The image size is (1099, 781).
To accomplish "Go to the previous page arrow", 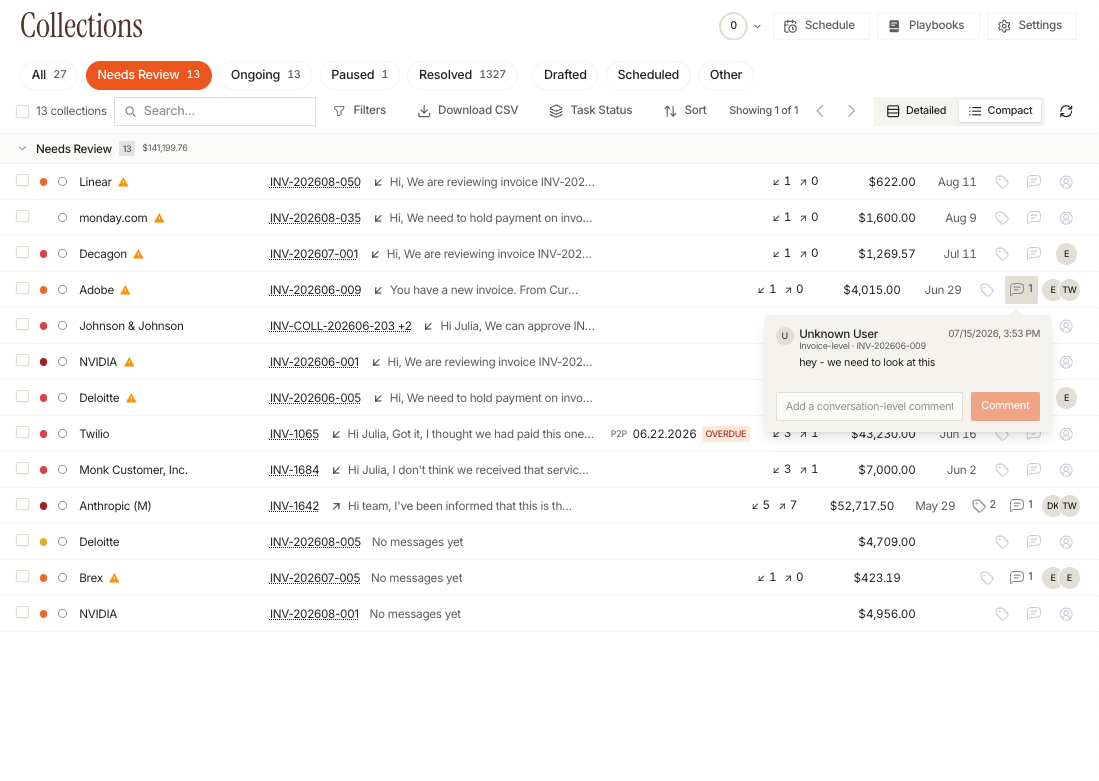I will pos(819,111).
